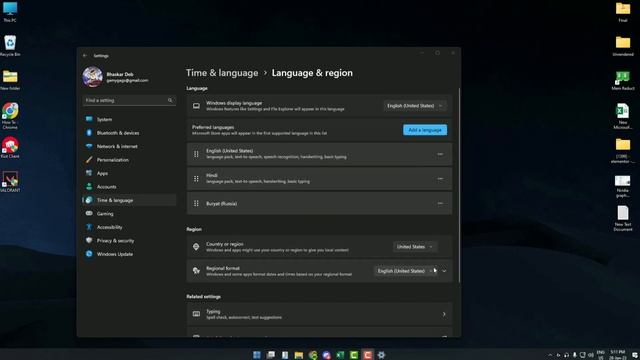
Task: Open This PC desktop icon
Action: 10,12
